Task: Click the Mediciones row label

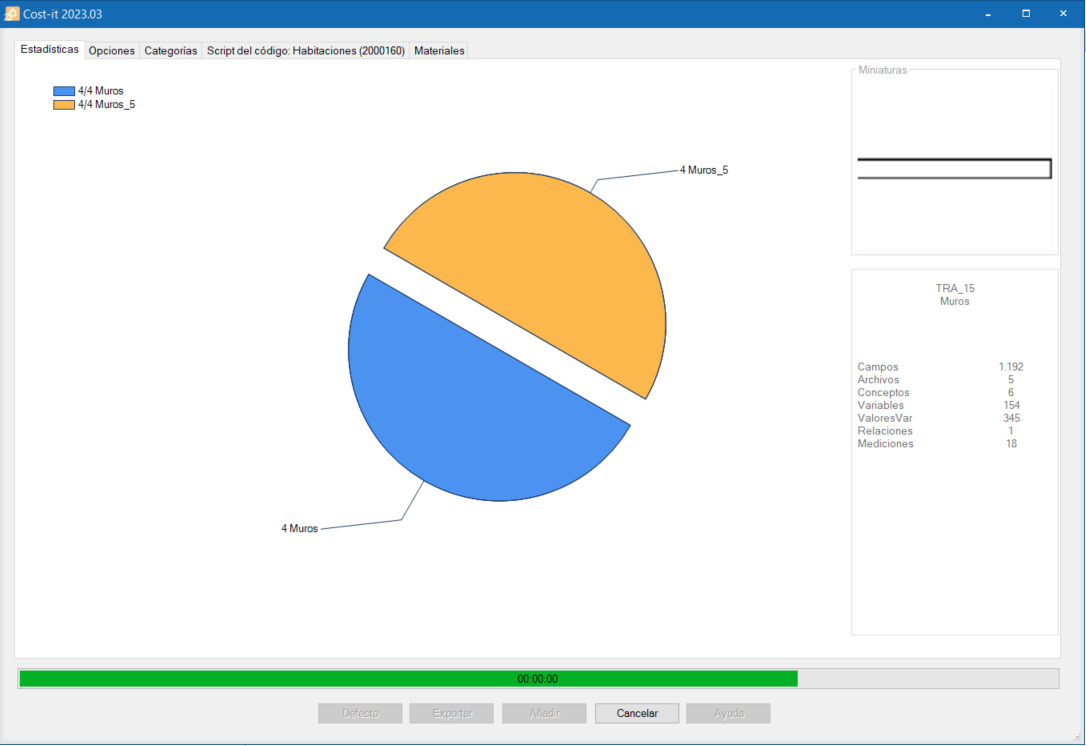Action: [x=885, y=444]
